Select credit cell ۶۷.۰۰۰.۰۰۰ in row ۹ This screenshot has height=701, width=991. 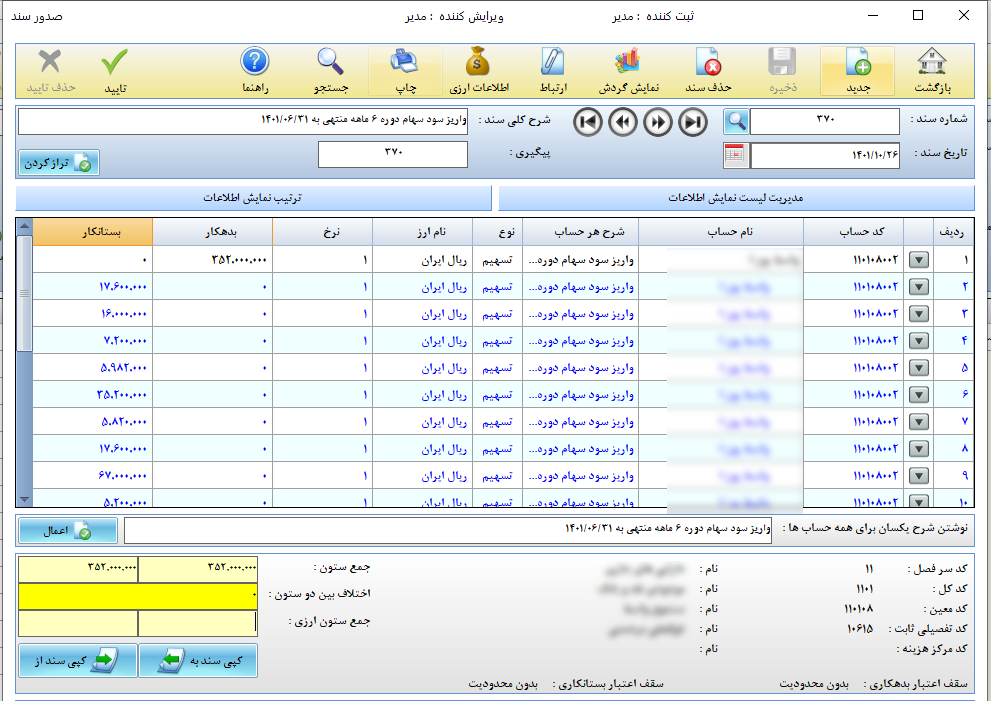tap(92, 476)
